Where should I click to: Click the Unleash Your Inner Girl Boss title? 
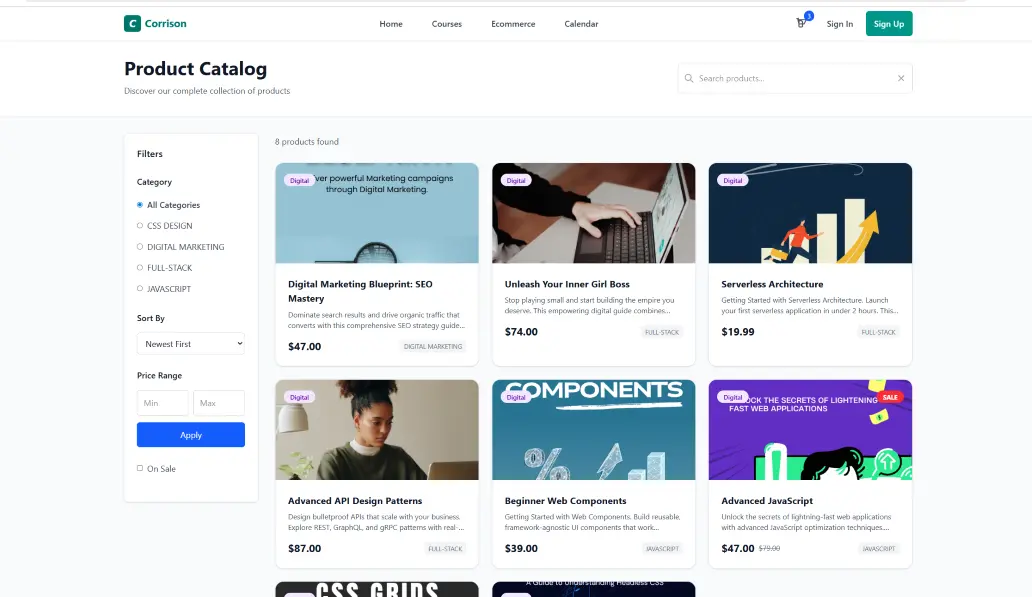tap(567, 284)
